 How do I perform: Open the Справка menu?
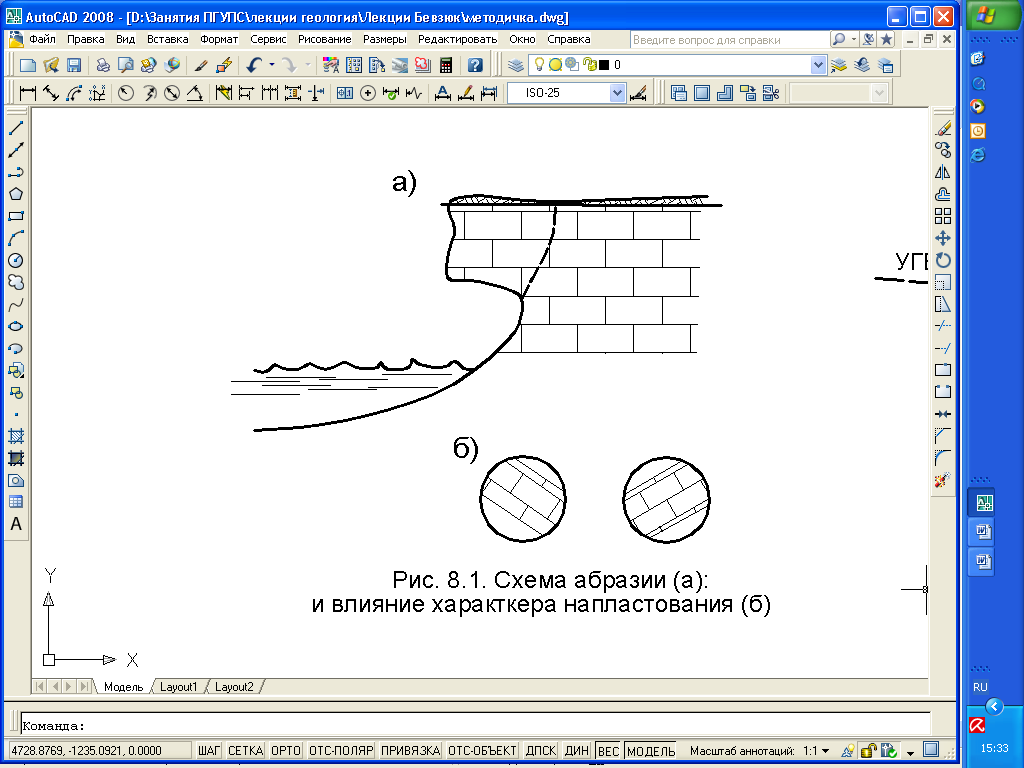[569, 39]
